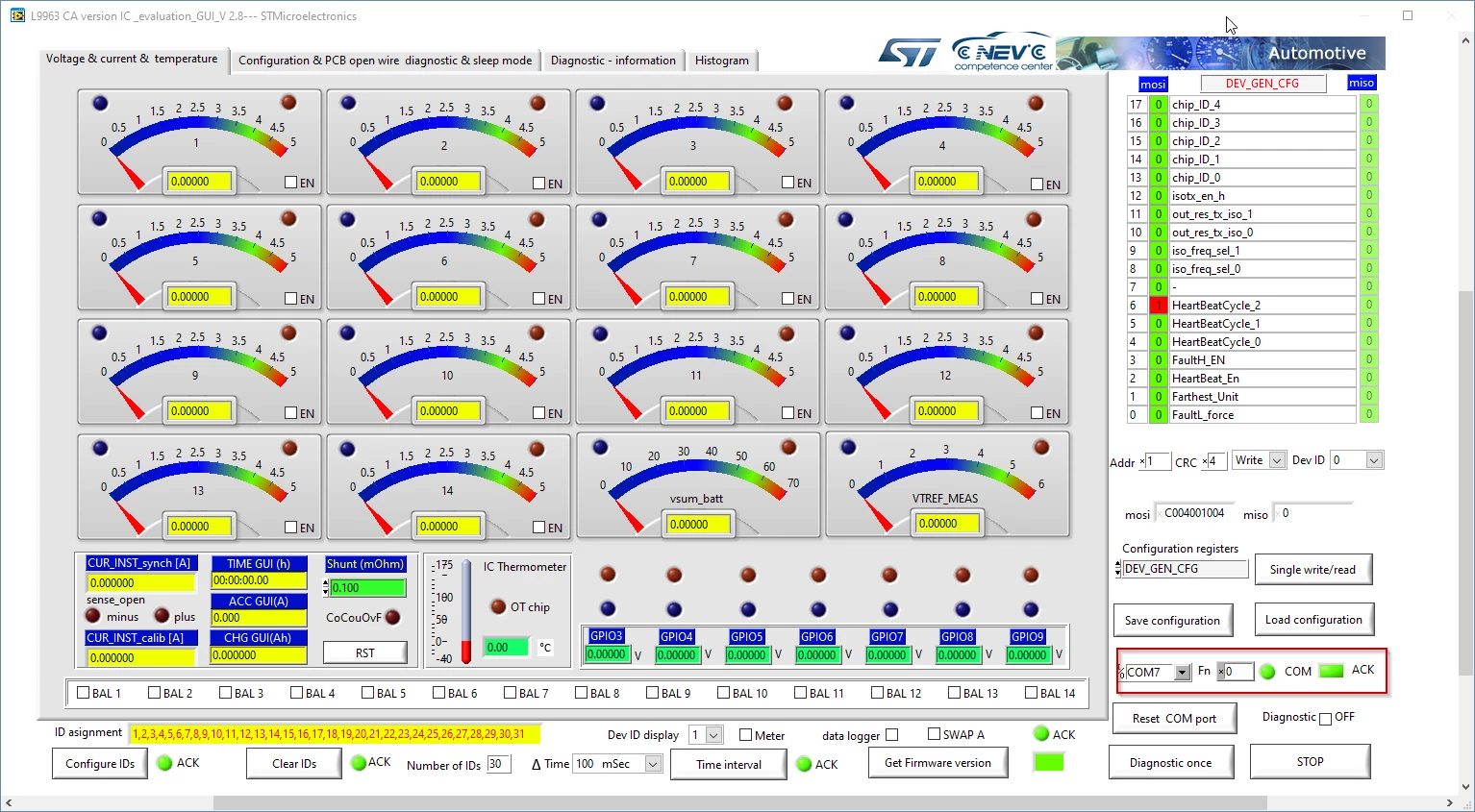This screenshot has height=812, width=1475.
Task: Click the green rectangular ACK indicator by COM
Action: tap(1331, 671)
